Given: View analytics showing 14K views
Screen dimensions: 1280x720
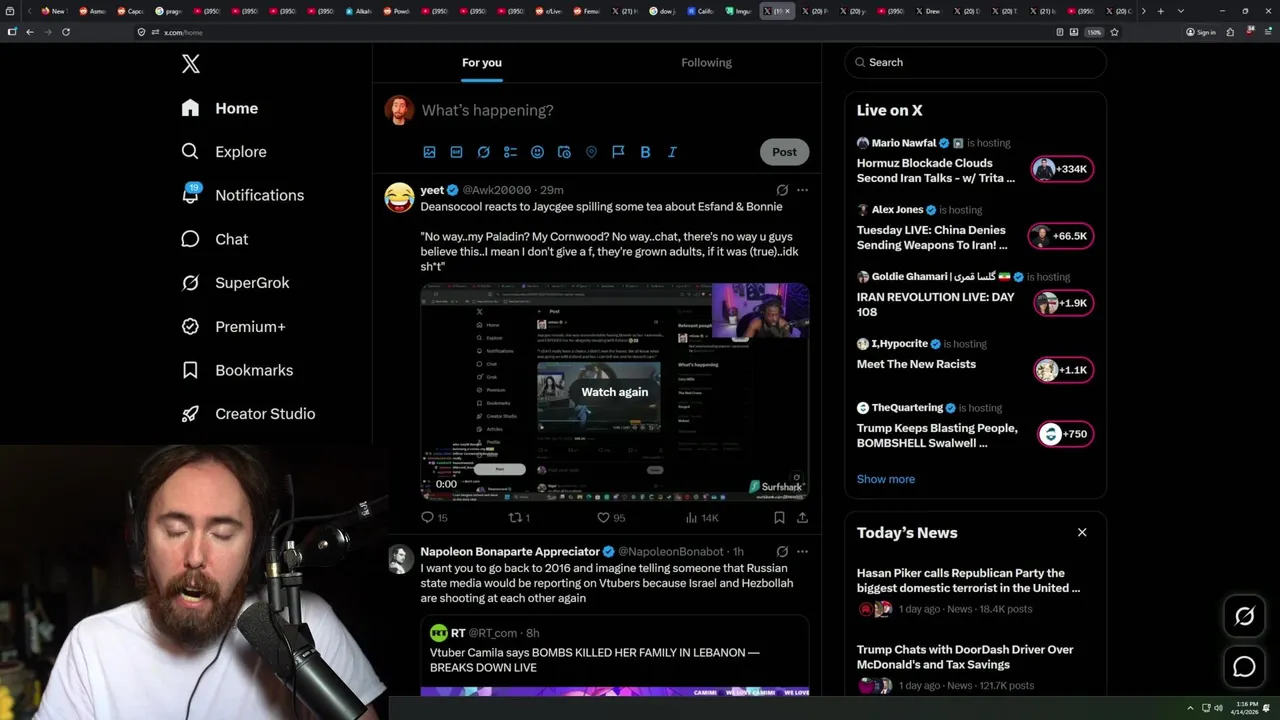Looking at the screenshot, I should pyautogui.click(x=702, y=518).
